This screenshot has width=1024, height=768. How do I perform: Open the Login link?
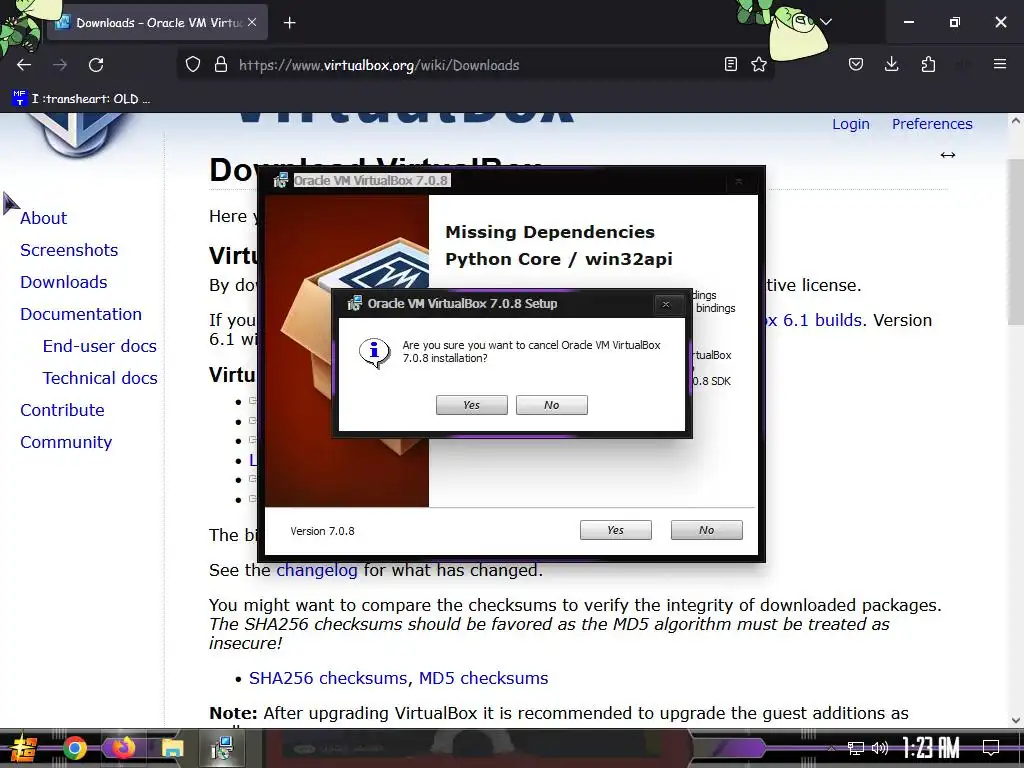[x=851, y=123]
